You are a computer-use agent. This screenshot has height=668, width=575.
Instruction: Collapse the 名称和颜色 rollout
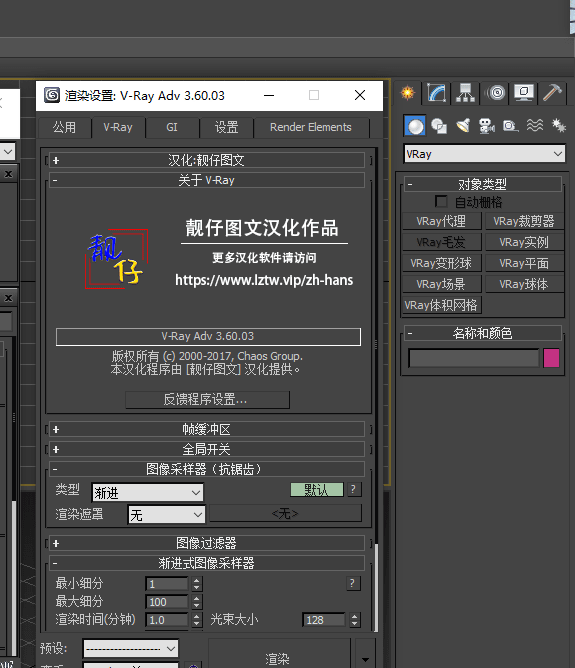483,333
